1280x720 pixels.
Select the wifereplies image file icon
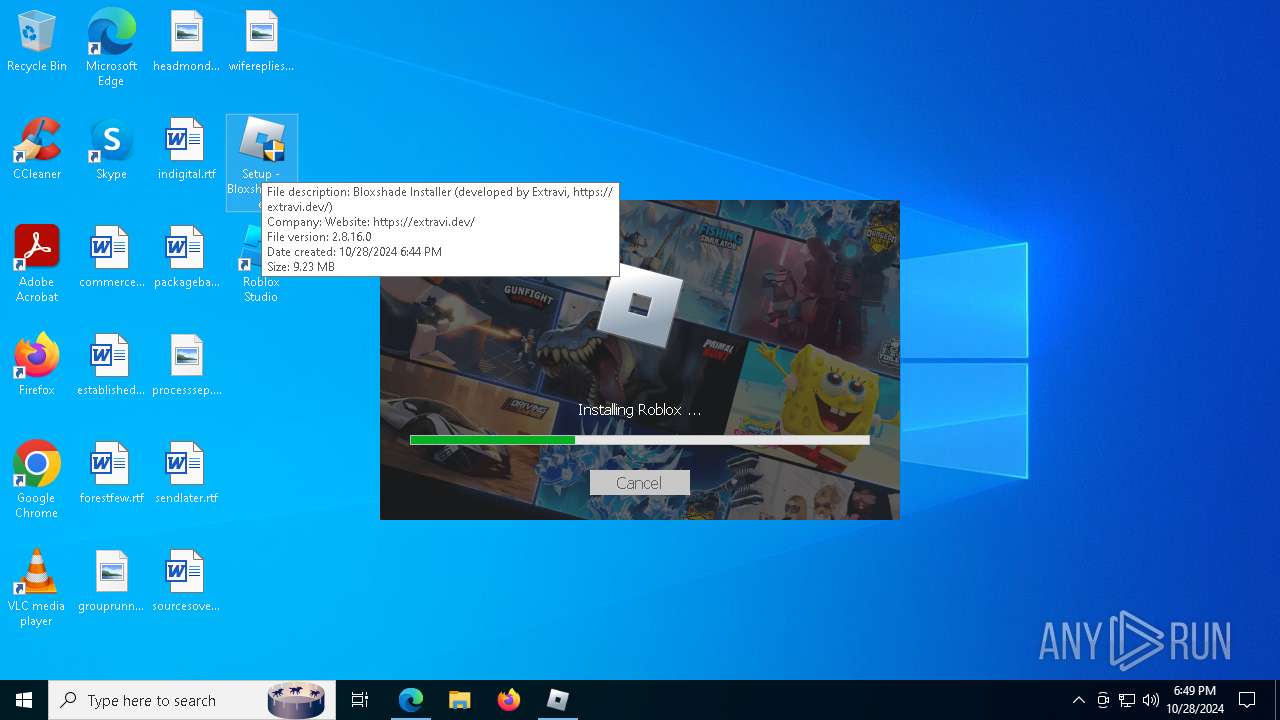point(261,41)
